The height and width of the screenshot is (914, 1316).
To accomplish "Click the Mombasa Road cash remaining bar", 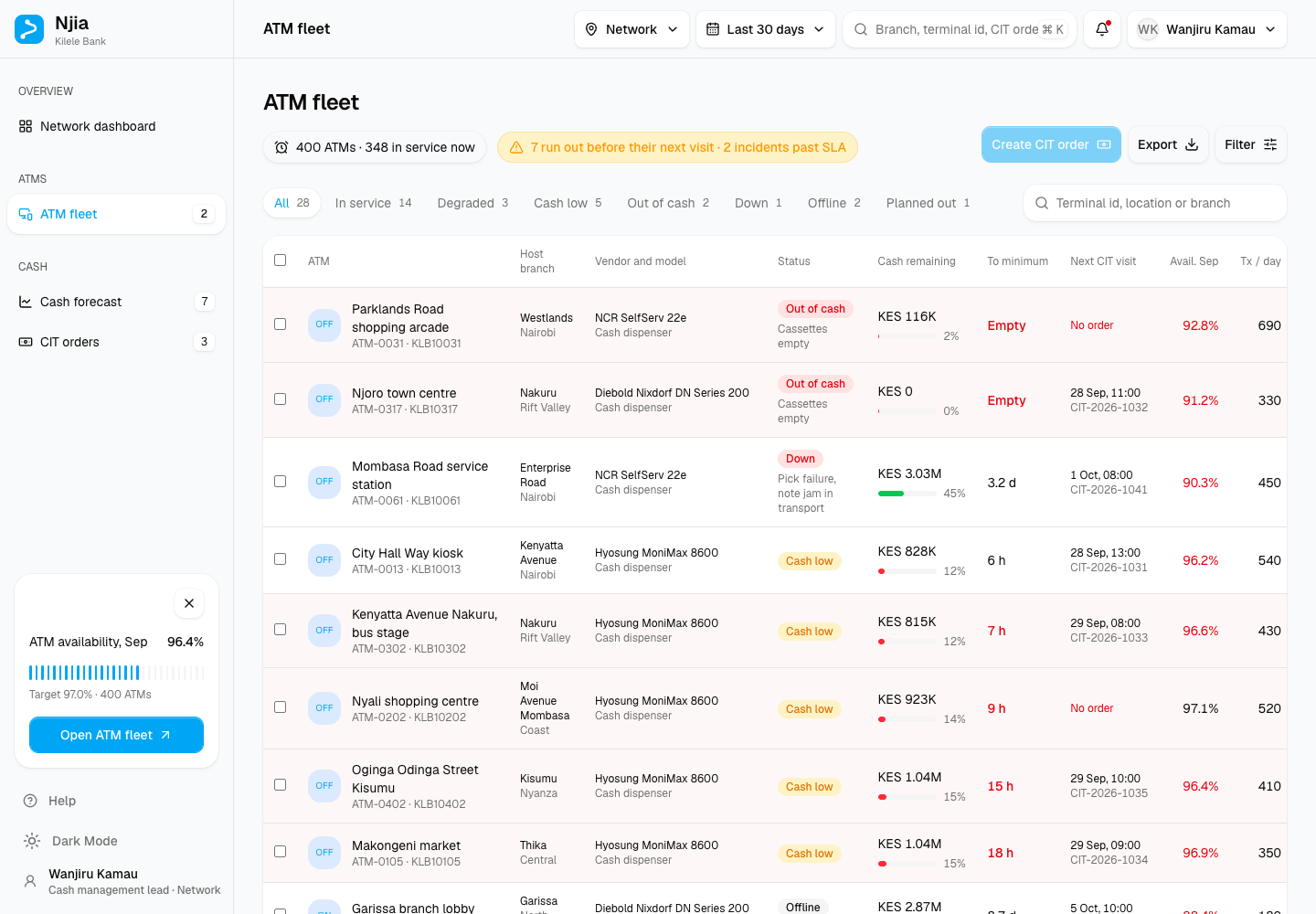I will 907,494.
